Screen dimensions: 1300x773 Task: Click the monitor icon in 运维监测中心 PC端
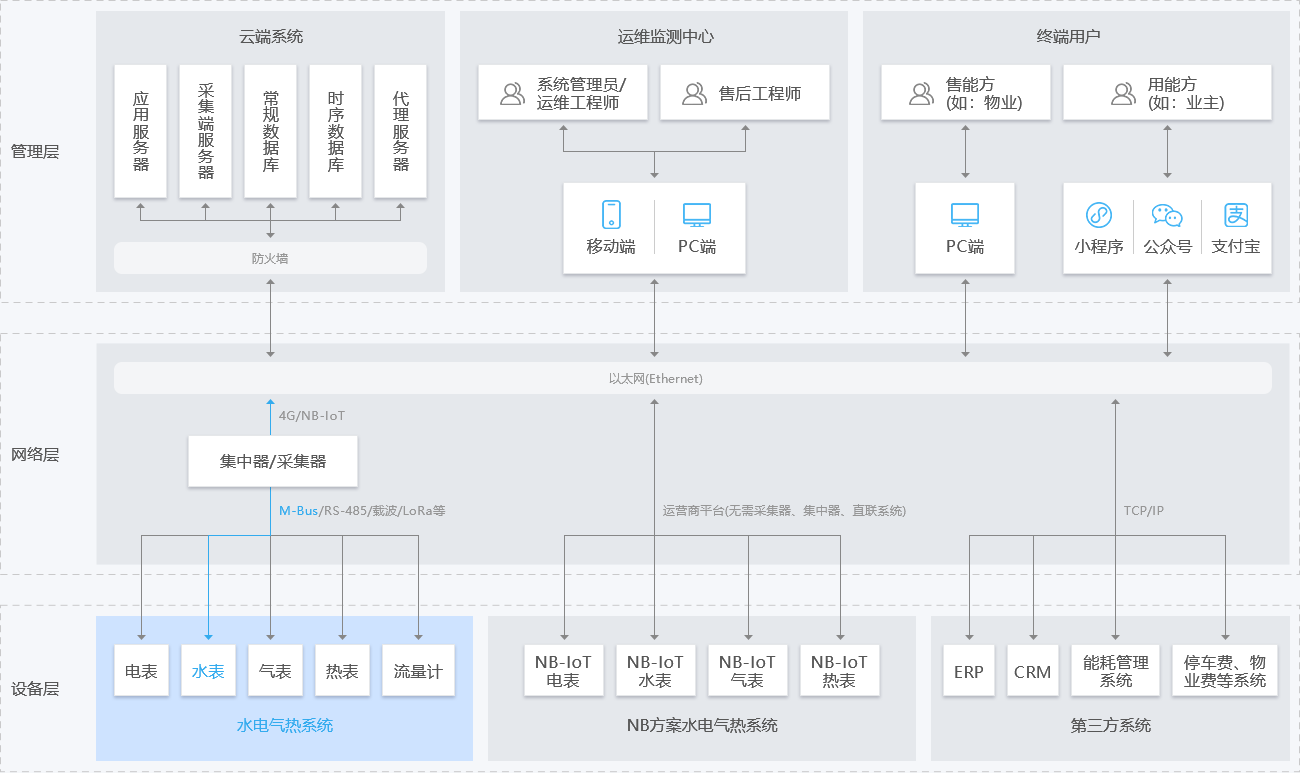(x=696, y=214)
